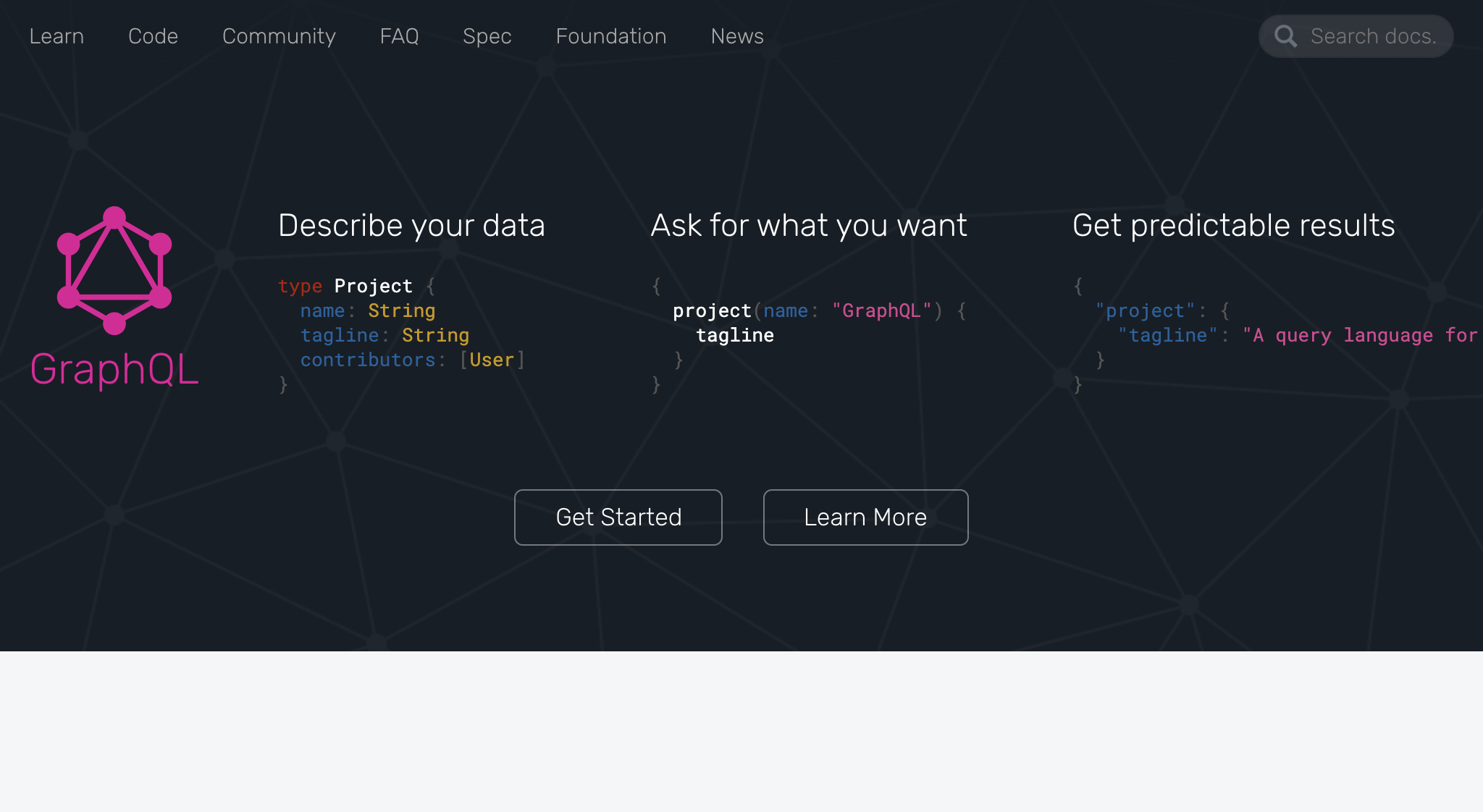Click the type Project code line

click(356, 287)
